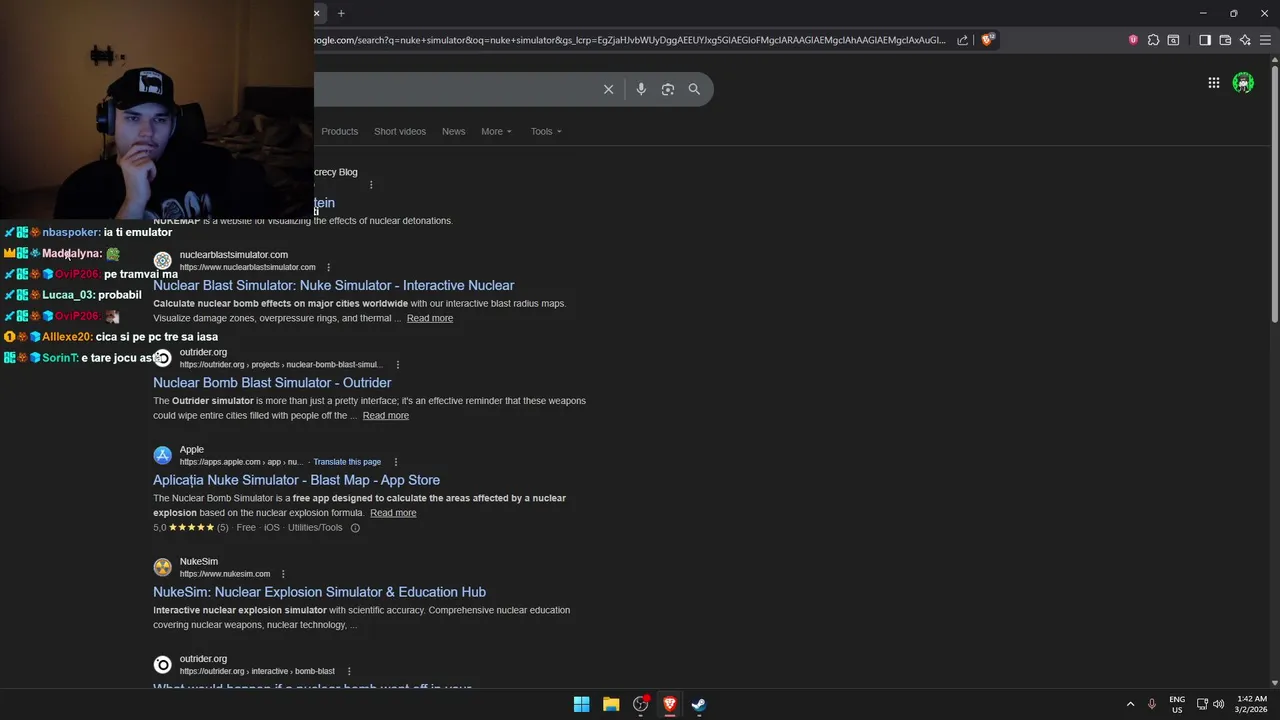
Task: Toggle the browser sidebar panel
Action: coord(1205,40)
